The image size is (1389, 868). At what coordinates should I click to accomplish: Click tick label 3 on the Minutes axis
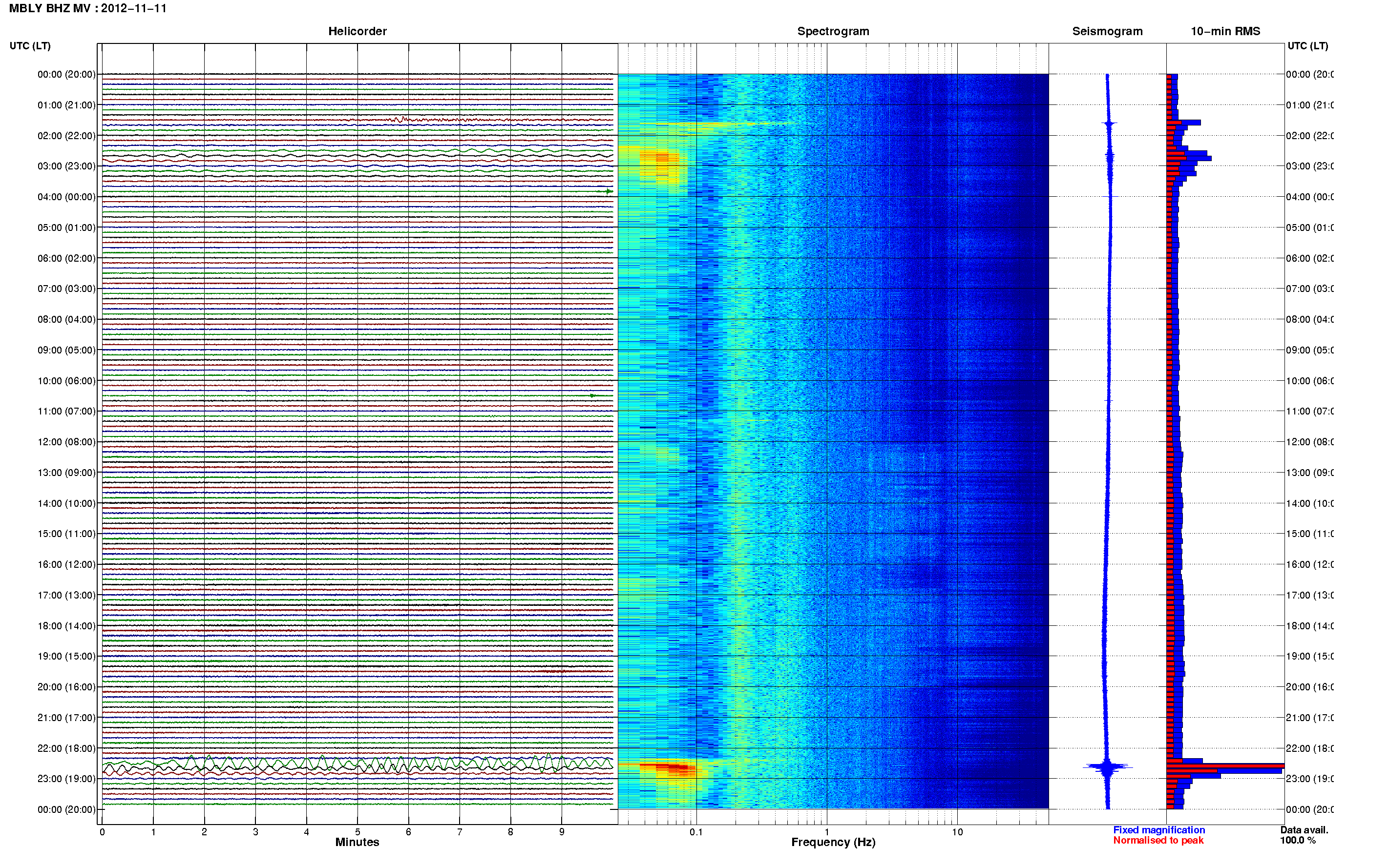255,832
